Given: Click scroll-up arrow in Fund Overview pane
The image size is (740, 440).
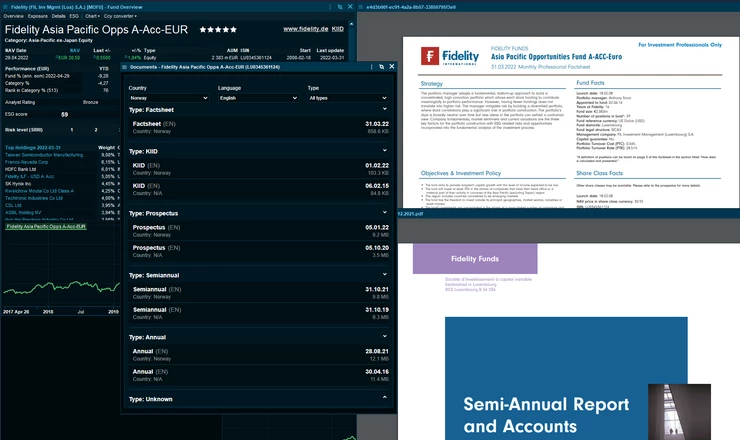Looking at the screenshot, I should [x=351, y=23].
